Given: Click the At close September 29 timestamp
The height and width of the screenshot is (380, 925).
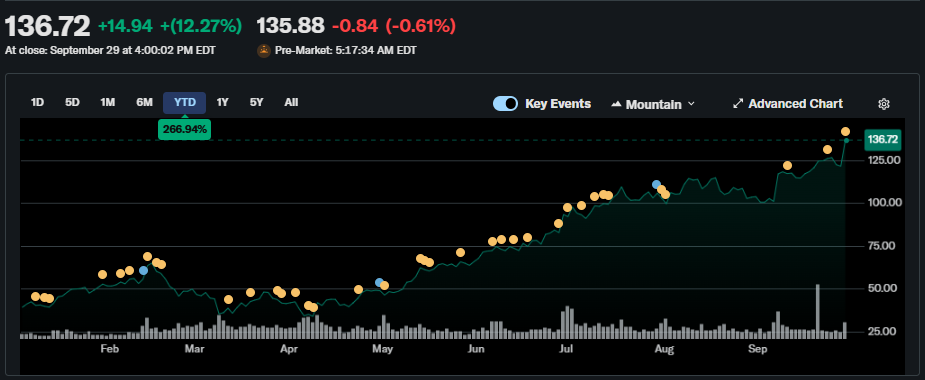Looking at the screenshot, I should [110, 51].
